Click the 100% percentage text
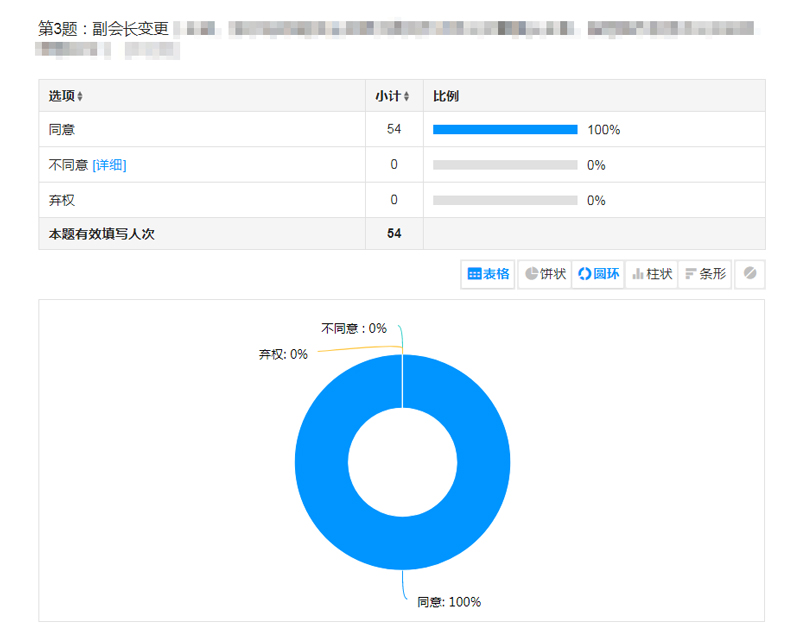The image size is (800, 625). [x=604, y=130]
